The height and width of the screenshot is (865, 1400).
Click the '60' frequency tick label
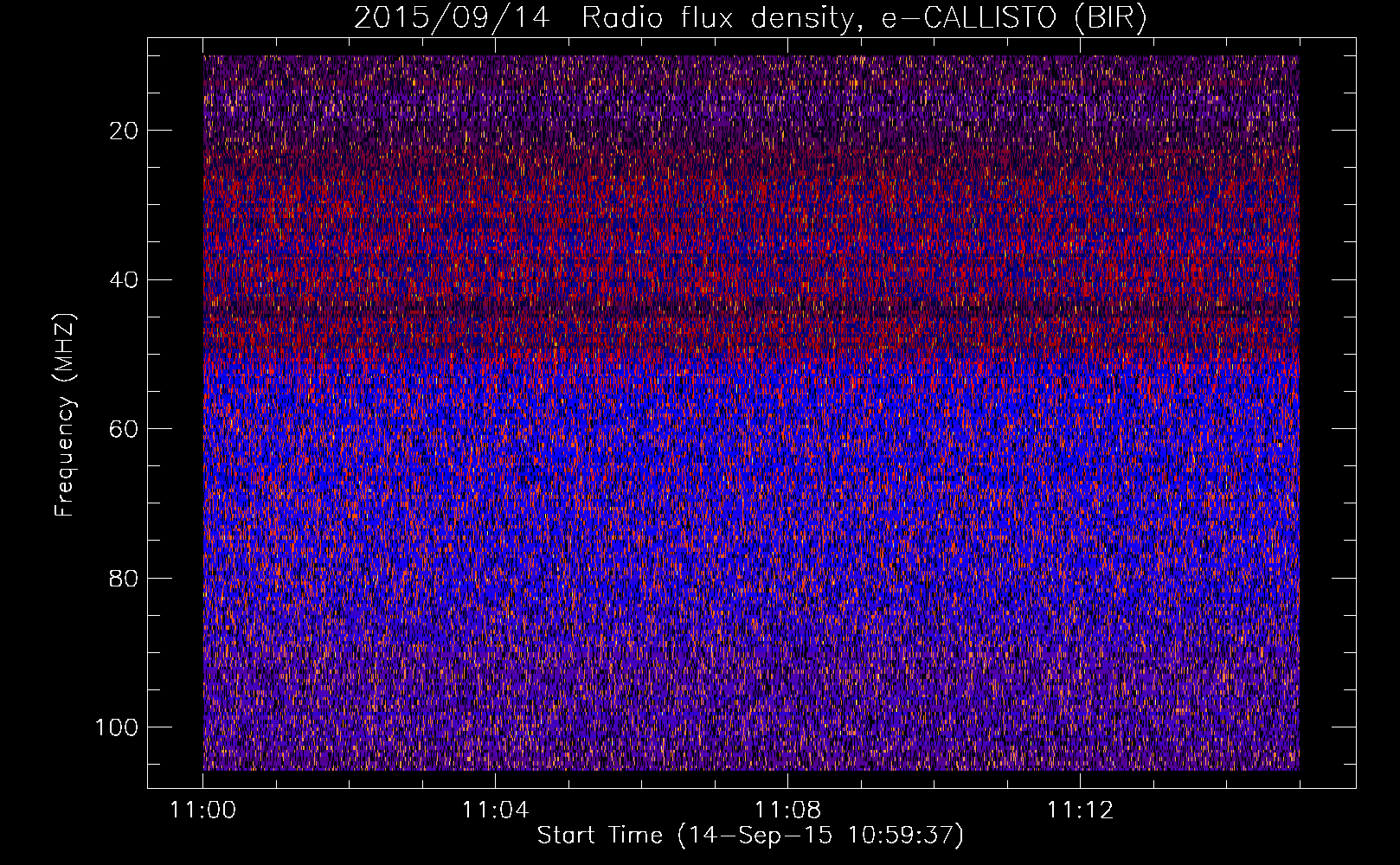tap(125, 429)
